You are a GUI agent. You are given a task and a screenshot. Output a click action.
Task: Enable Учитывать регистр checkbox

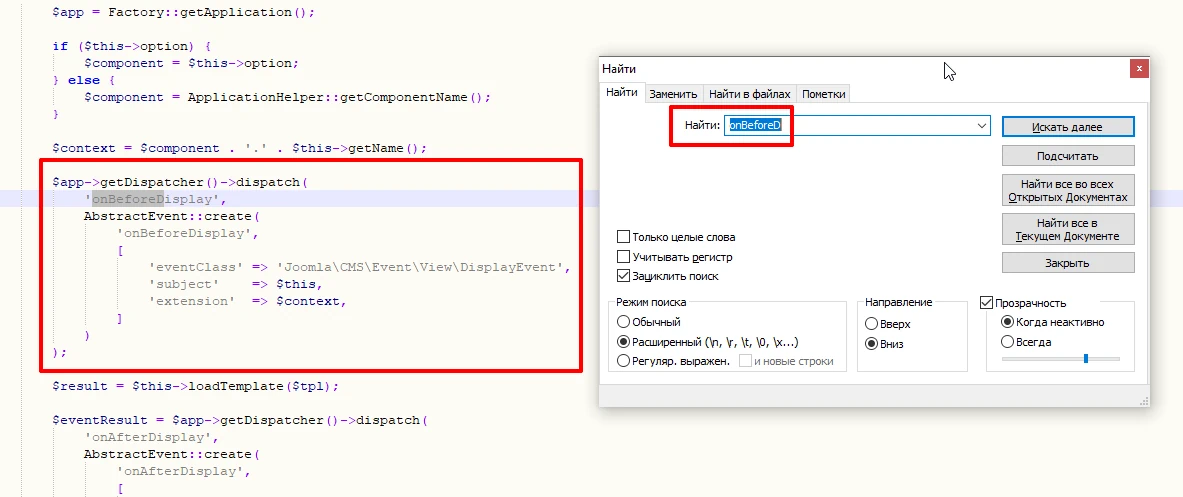(623, 256)
